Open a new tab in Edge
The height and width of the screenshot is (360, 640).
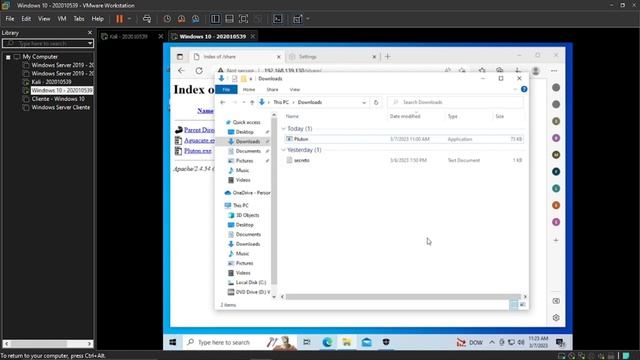(387, 57)
